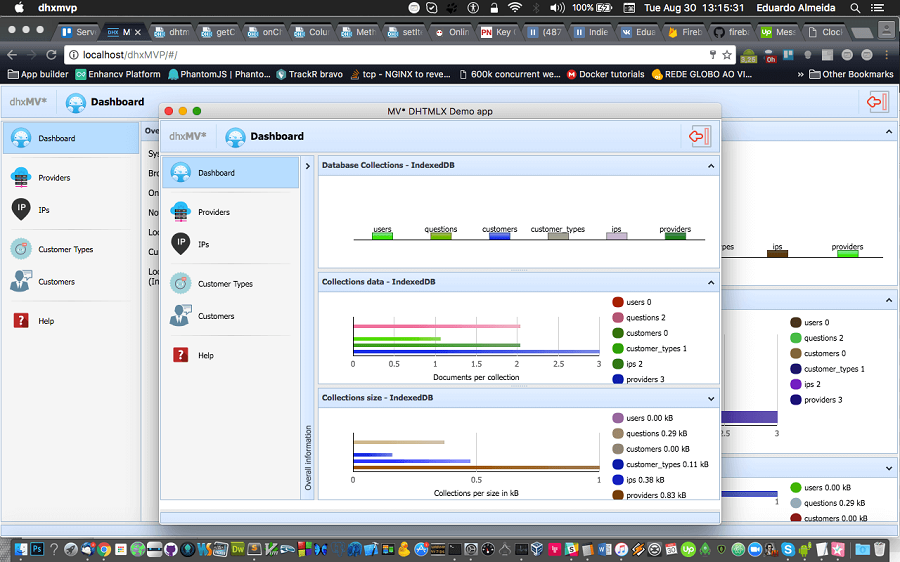Click the logout icon in the front demo window
The image size is (900, 562).
(700, 136)
